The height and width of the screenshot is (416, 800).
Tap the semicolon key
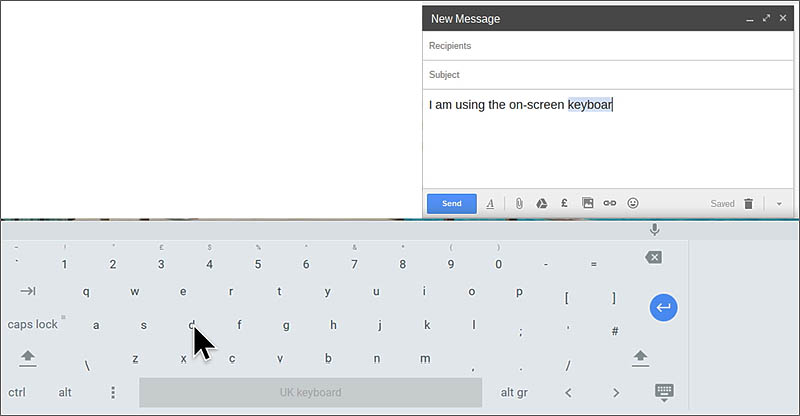[520, 332]
